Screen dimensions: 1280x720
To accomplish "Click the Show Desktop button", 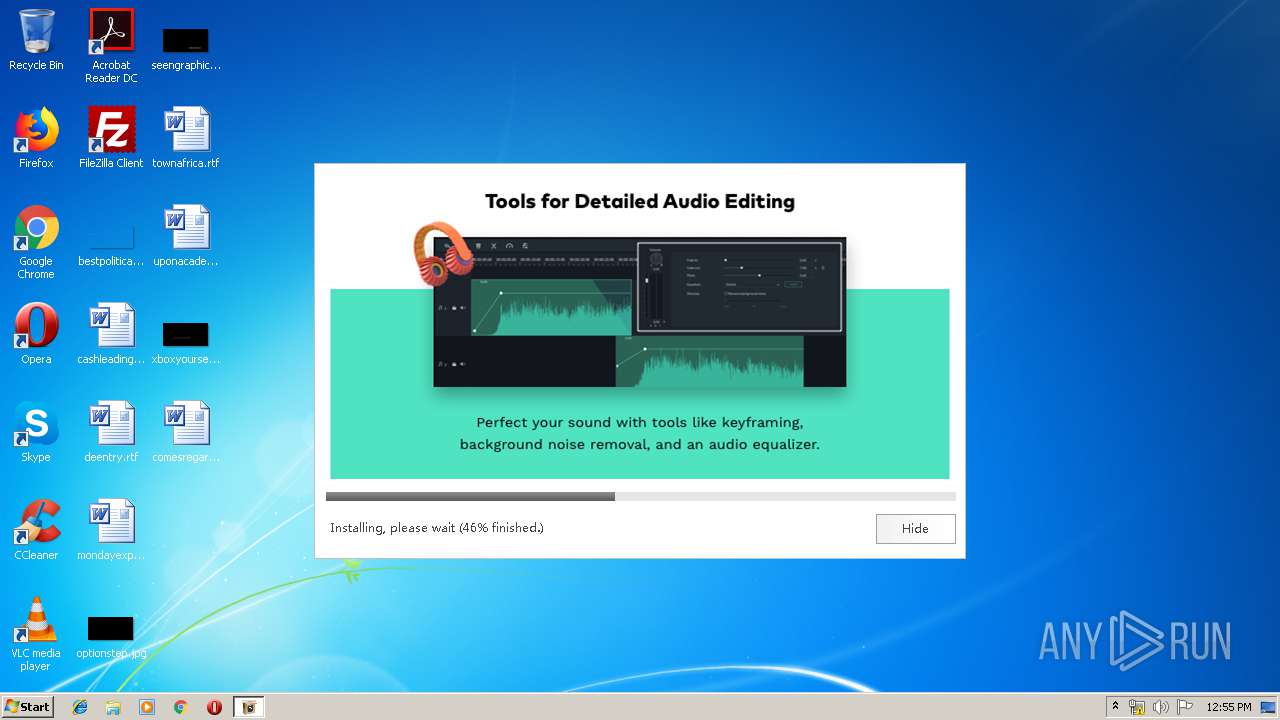I will tap(1270, 707).
